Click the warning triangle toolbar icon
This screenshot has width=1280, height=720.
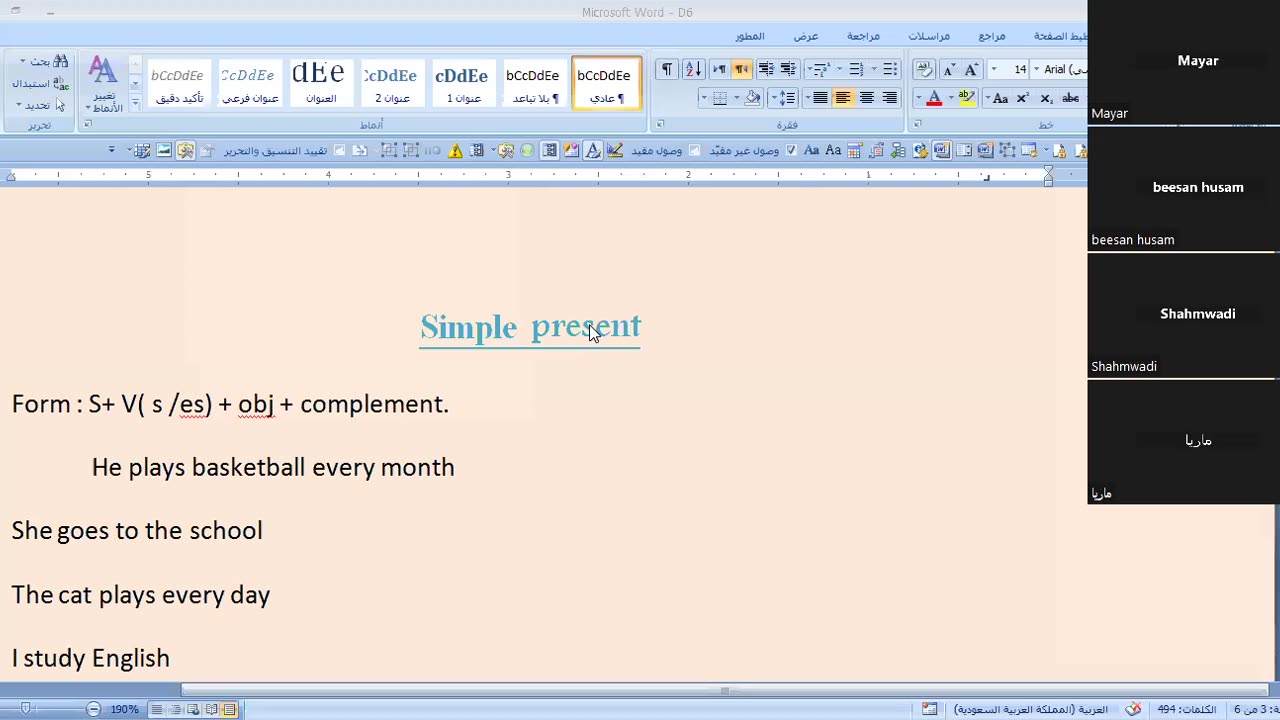click(455, 150)
